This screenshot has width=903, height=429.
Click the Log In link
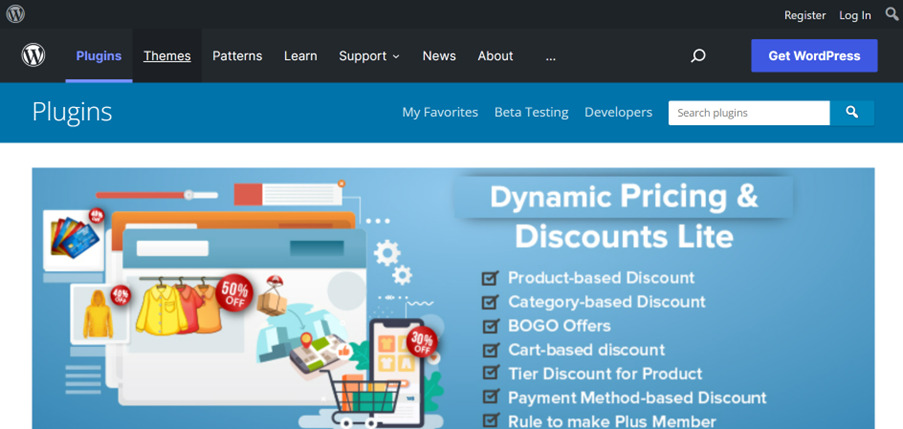click(x=855, y=16)
